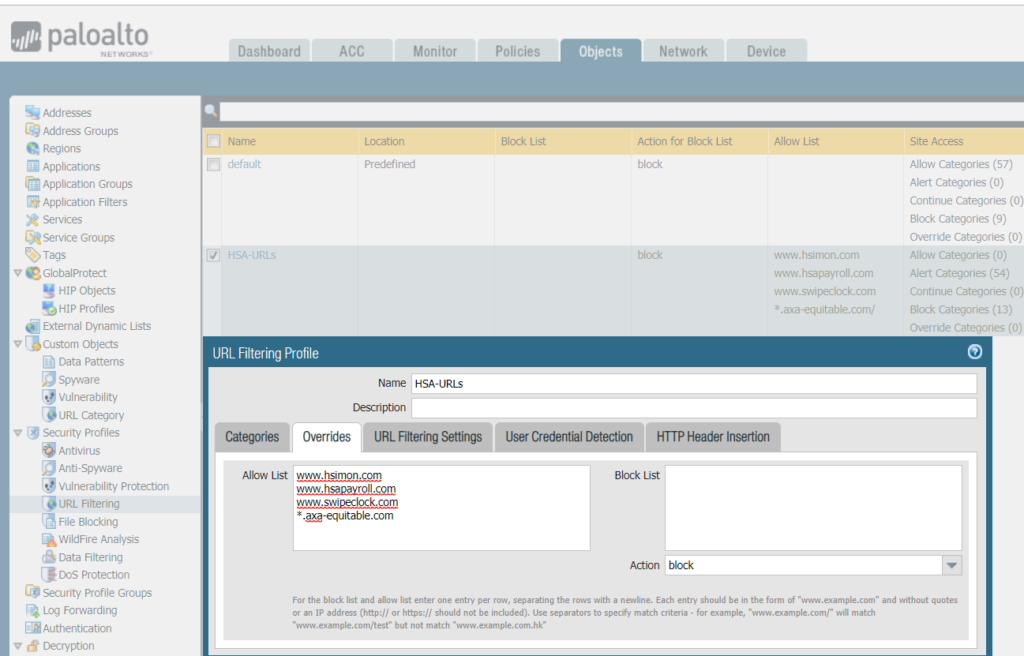Image resolution: width=1024 pixels, height=656 pixels.
Task: Click the Anti-Spyware profile icon
Action: (48, 468)
